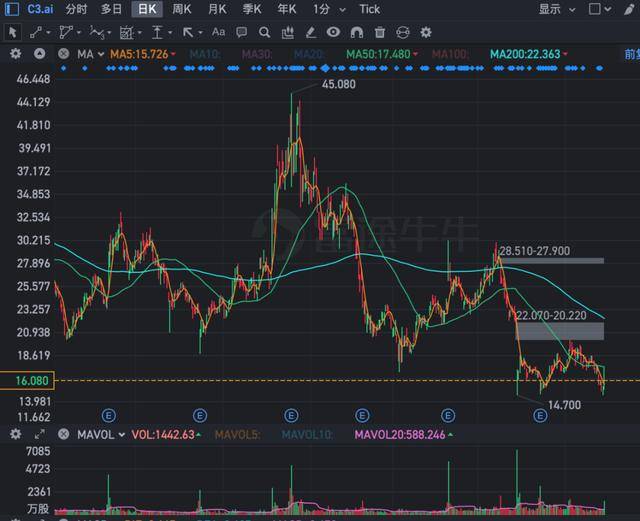Toggle the MA5 indicator line
This screenshot has height=521, width=640.
click(140, 53)
